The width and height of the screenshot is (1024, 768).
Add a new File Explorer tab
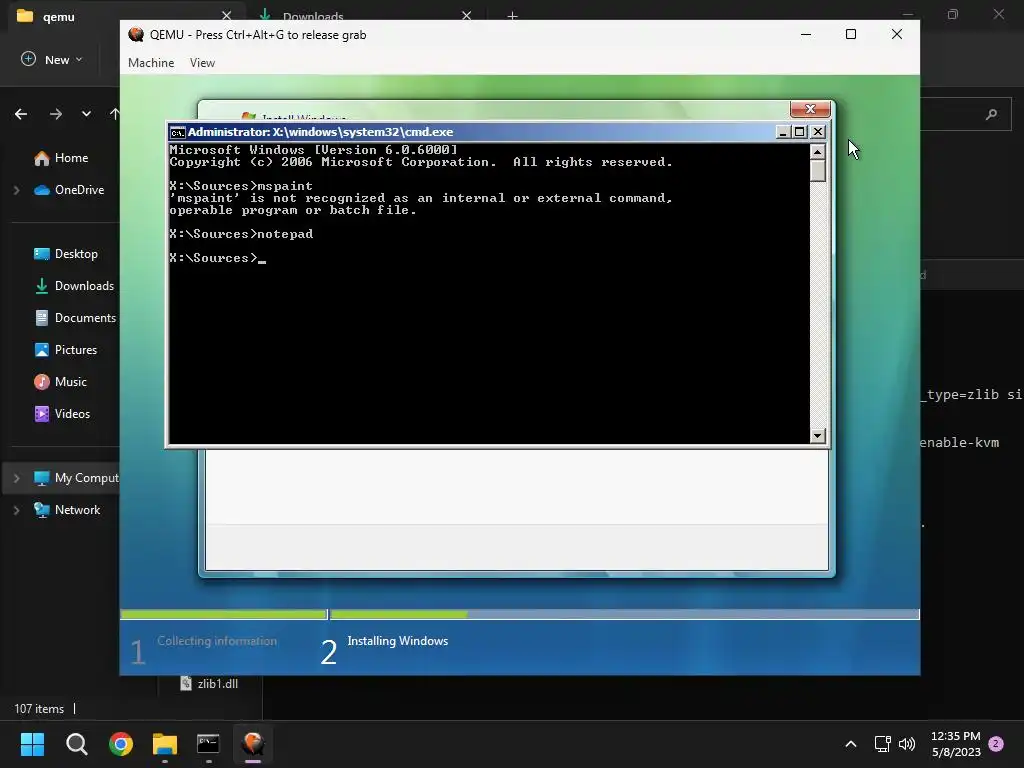[513, 16]
